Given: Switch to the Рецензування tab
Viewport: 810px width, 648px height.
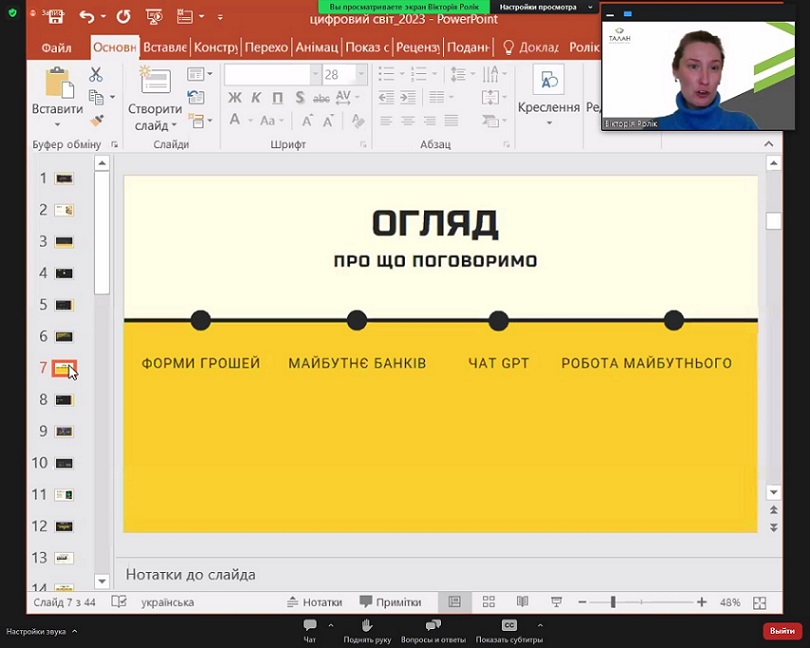Looking at the screenshot, I should pos(418,47).
